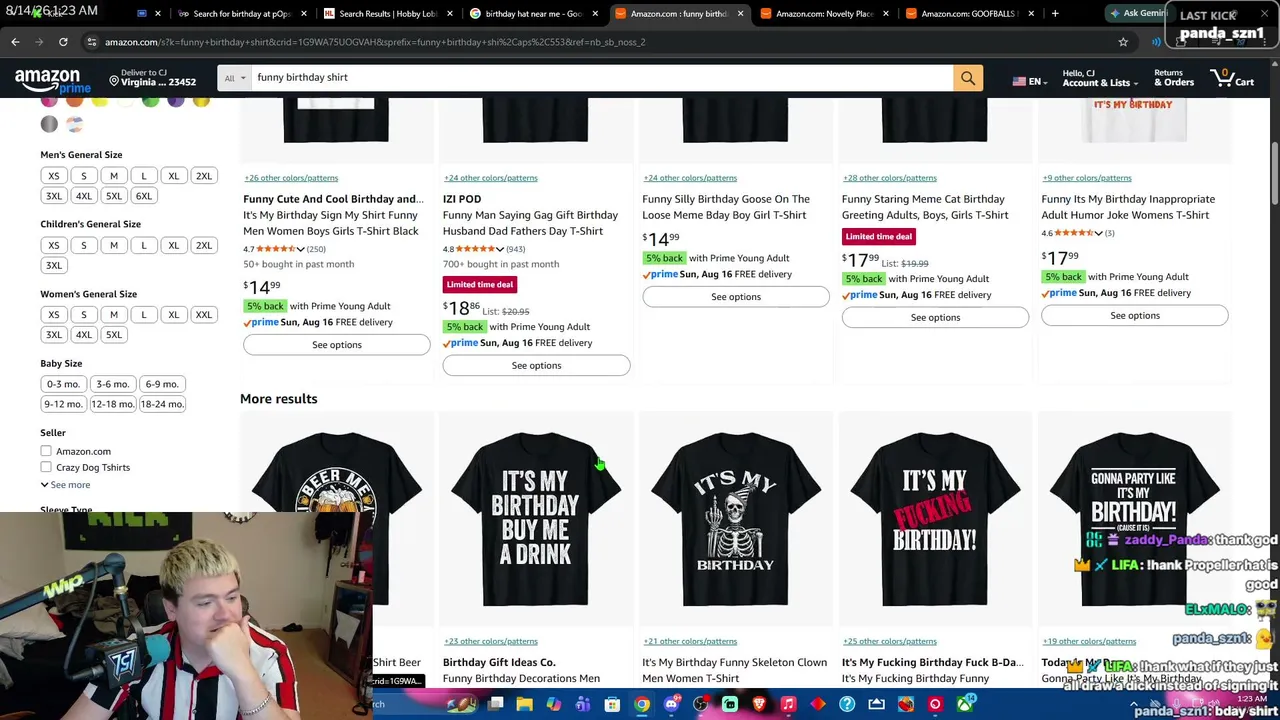Image resolution: width=1280 pixels, height=720 pixels.
Task: Switch to the Amazon Novelty Place tab
Action: tap(824, 14)
